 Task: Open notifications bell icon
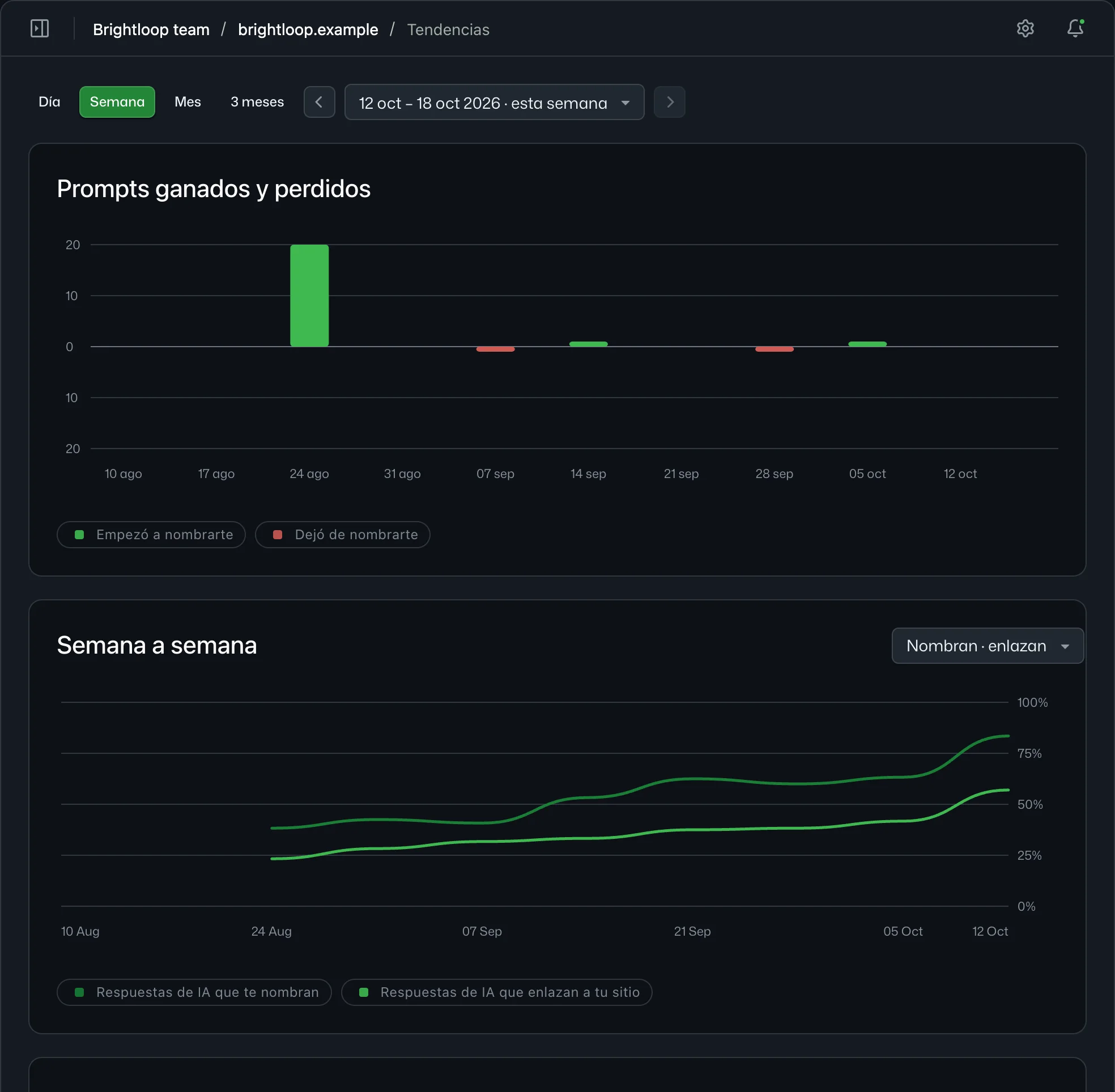tap(1075, 29)
